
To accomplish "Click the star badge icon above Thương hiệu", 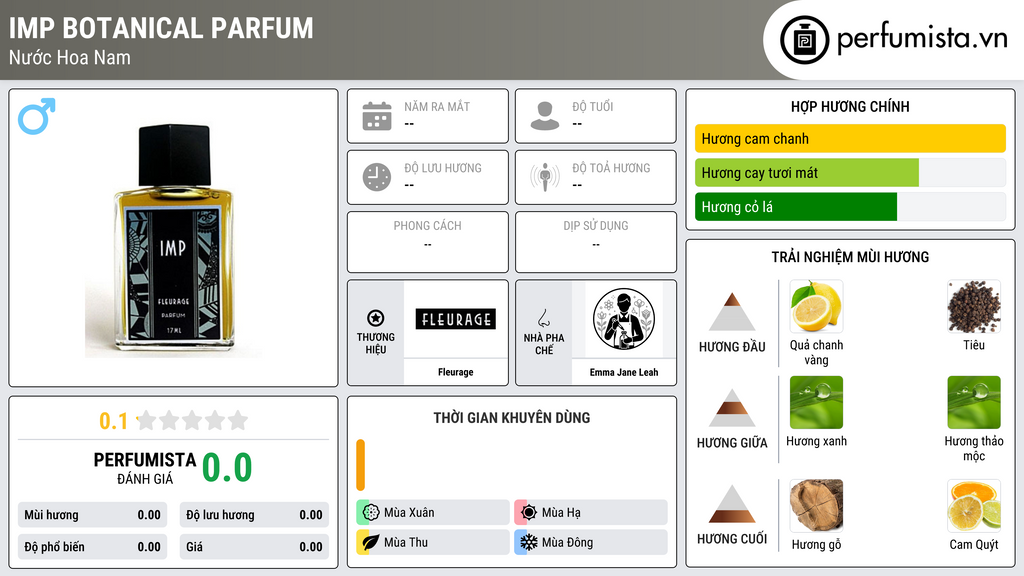I will point(376,318).
